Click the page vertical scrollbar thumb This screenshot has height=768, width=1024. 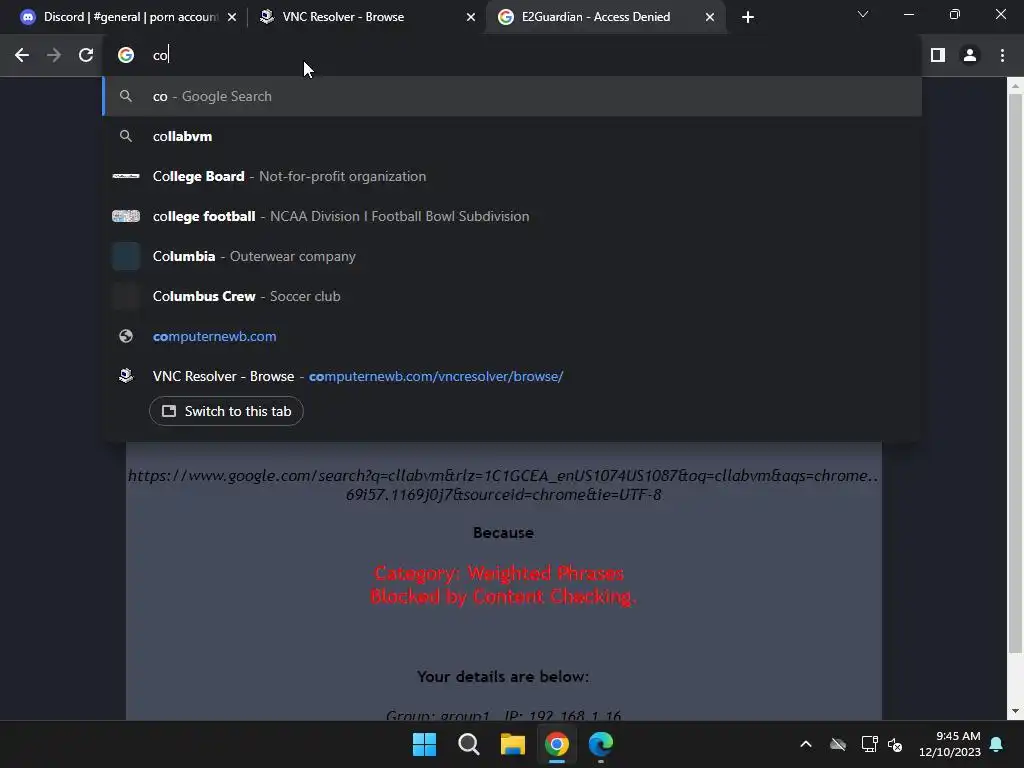pos(1015,372)
